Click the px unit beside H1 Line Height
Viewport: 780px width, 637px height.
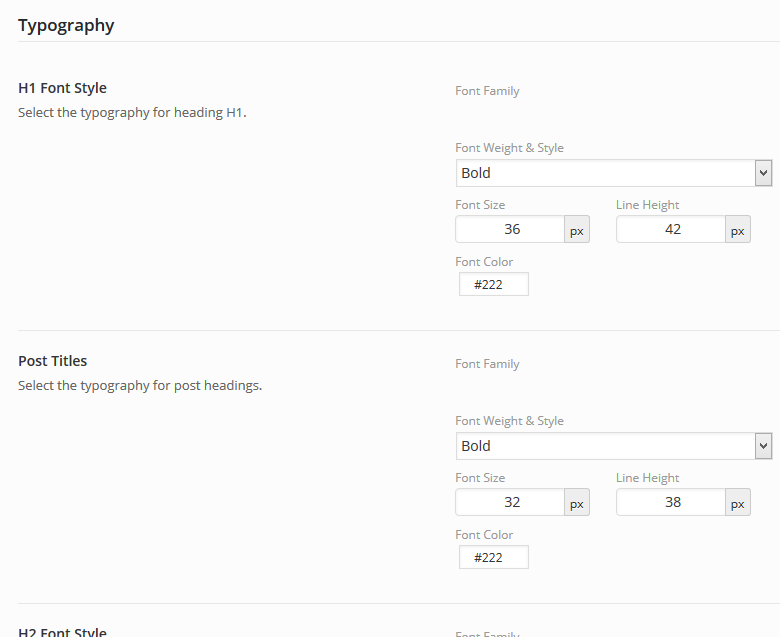pyautogui.click(x=738, y=230)
